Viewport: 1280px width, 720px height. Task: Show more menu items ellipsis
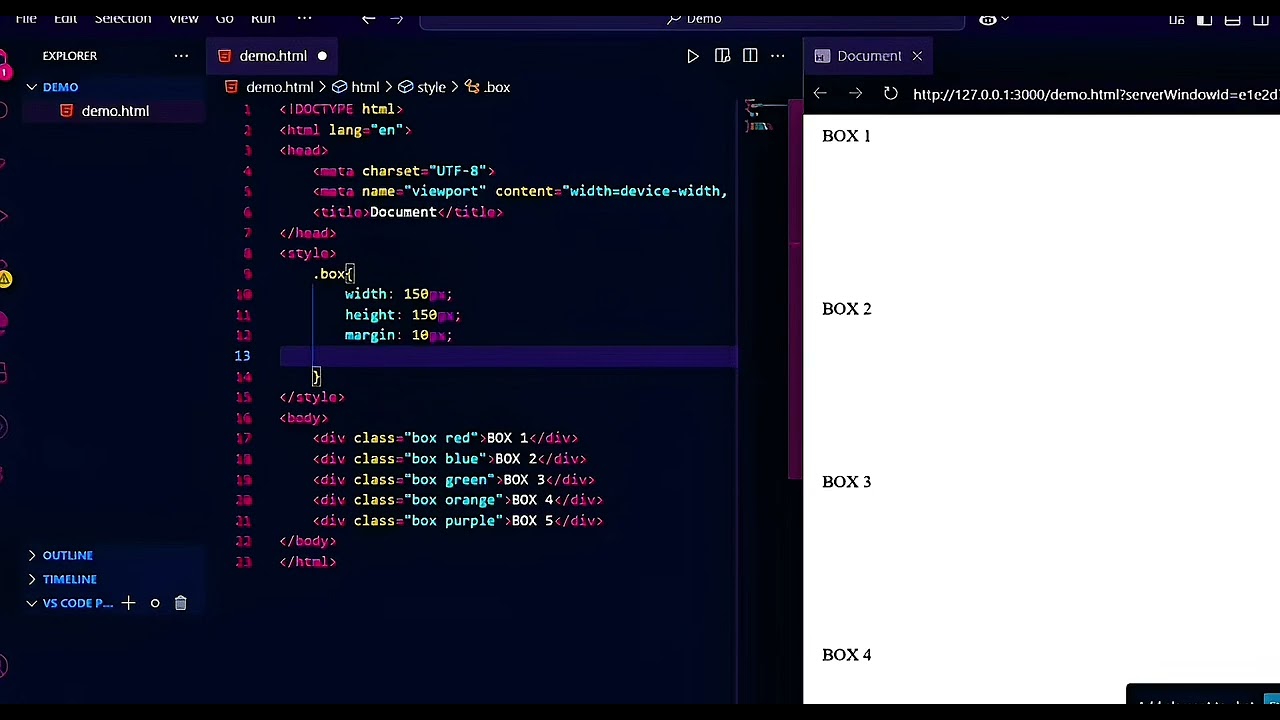point(304,18)
